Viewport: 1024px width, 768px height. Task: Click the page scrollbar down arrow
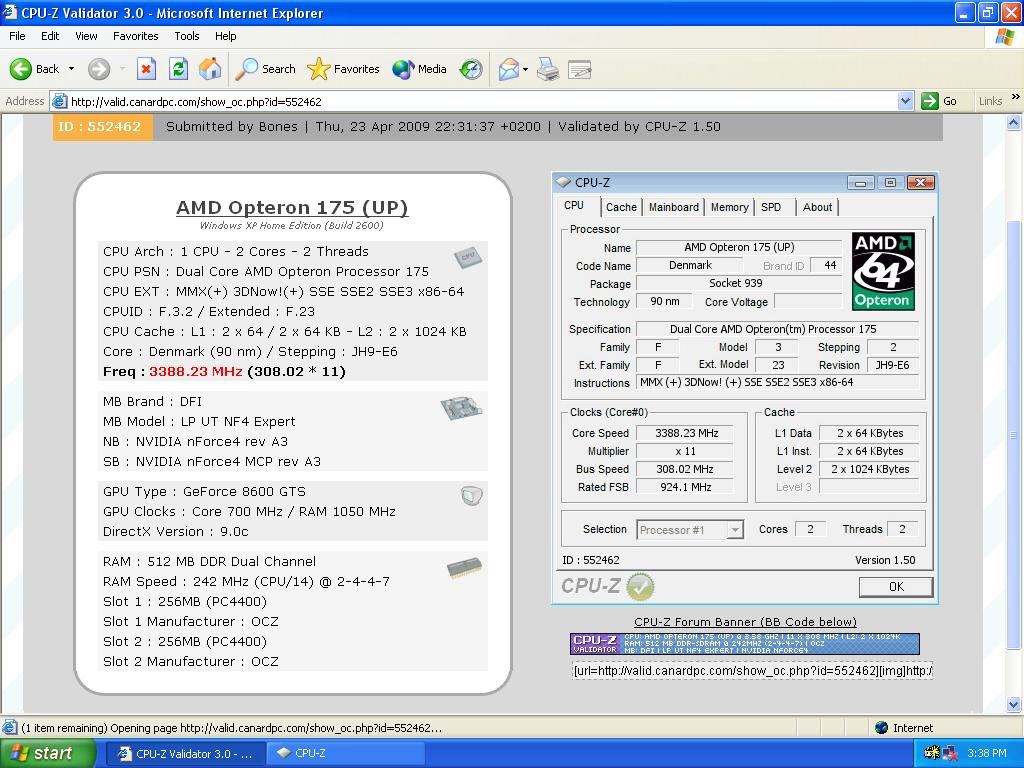[x=1014, y=704]
